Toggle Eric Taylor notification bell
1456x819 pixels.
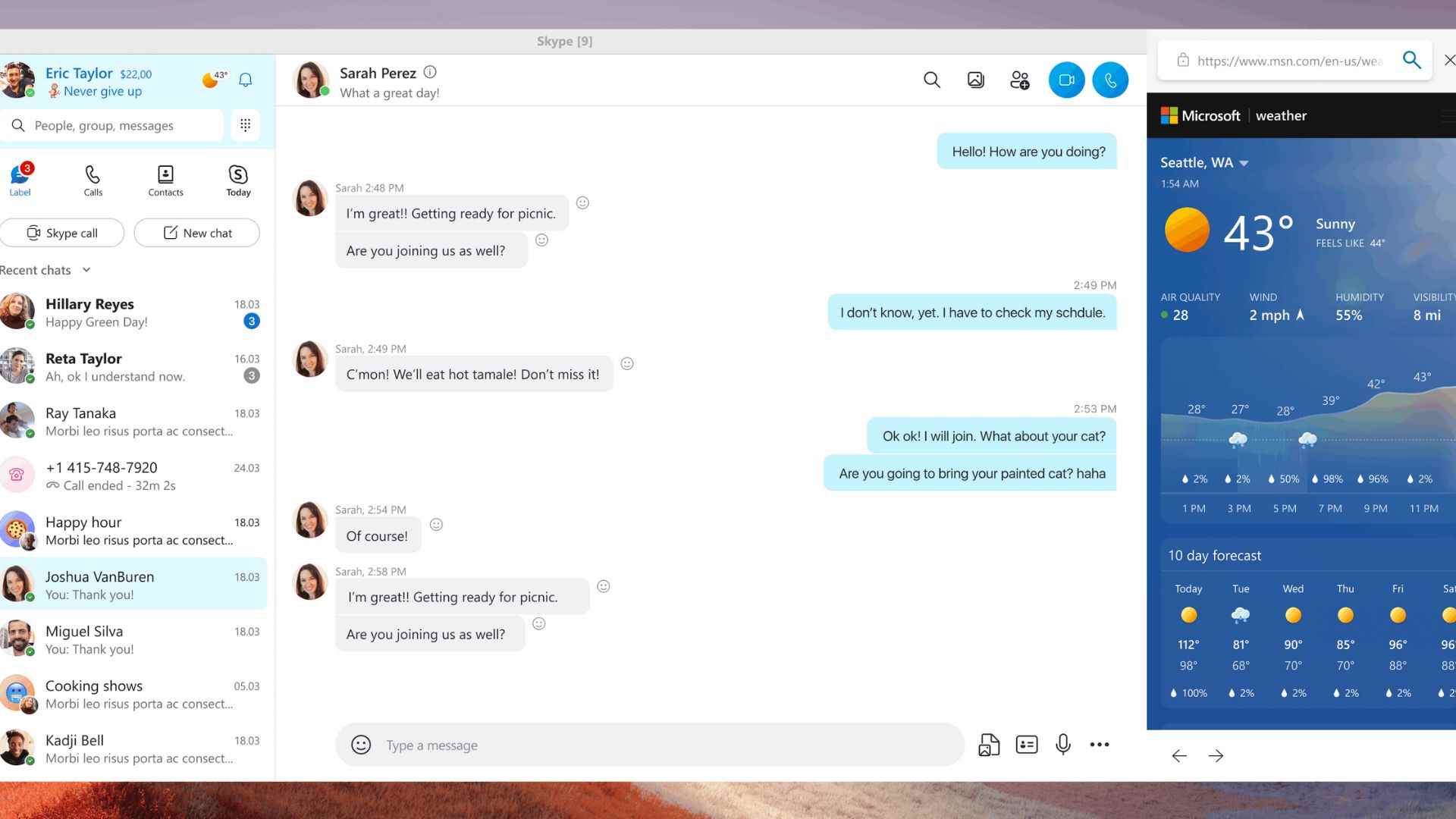[246, 80]
